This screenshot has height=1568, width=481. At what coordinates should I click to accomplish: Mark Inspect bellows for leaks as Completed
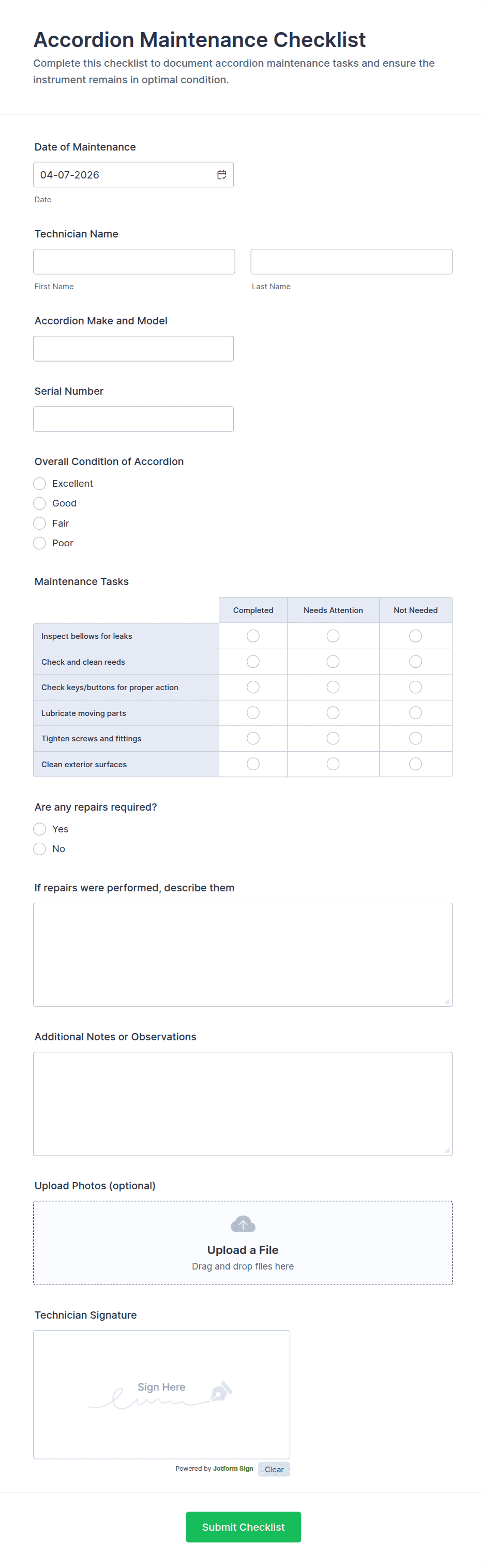253,636
